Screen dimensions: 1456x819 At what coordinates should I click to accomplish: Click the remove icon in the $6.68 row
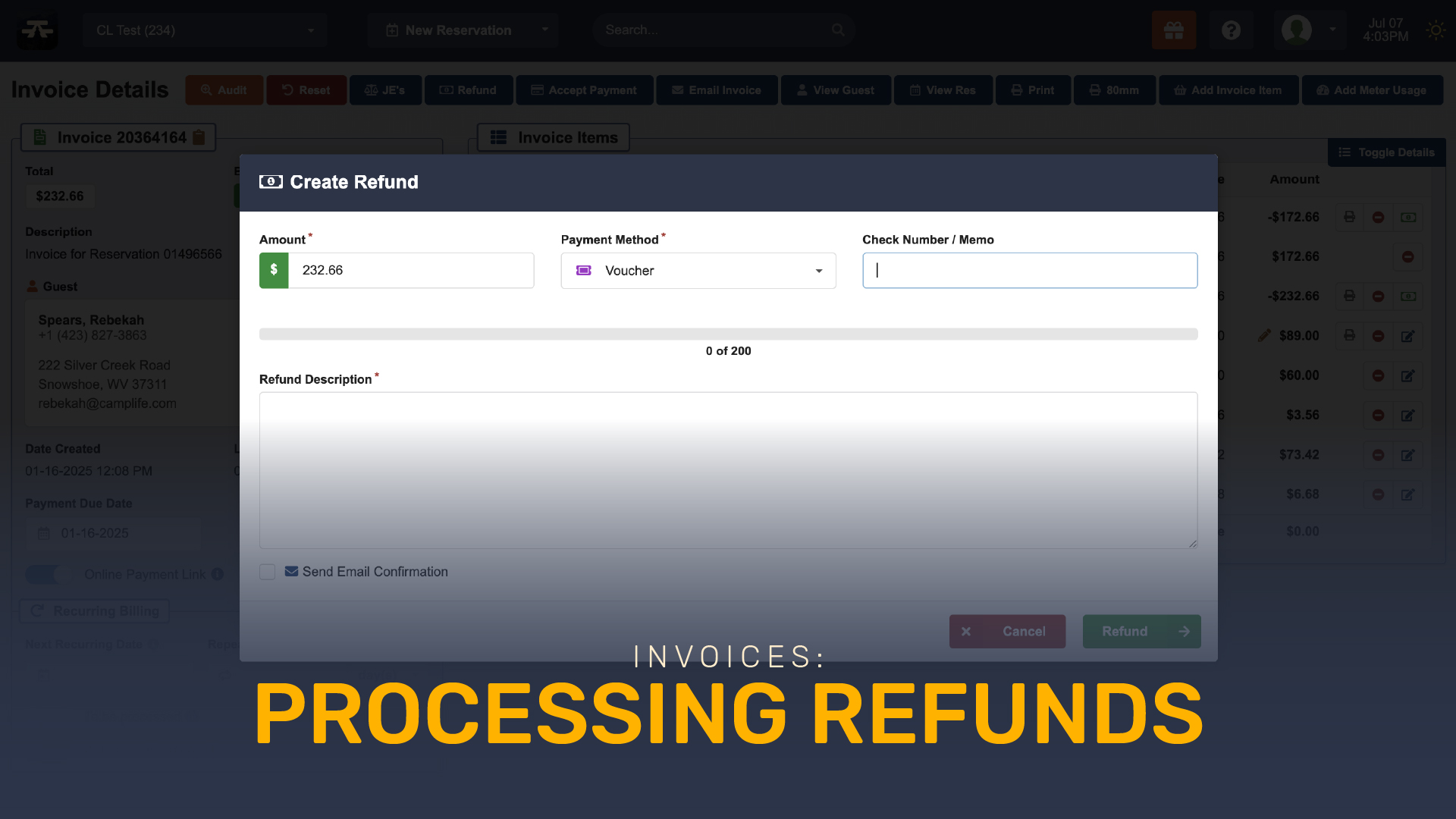[1378, 494]
